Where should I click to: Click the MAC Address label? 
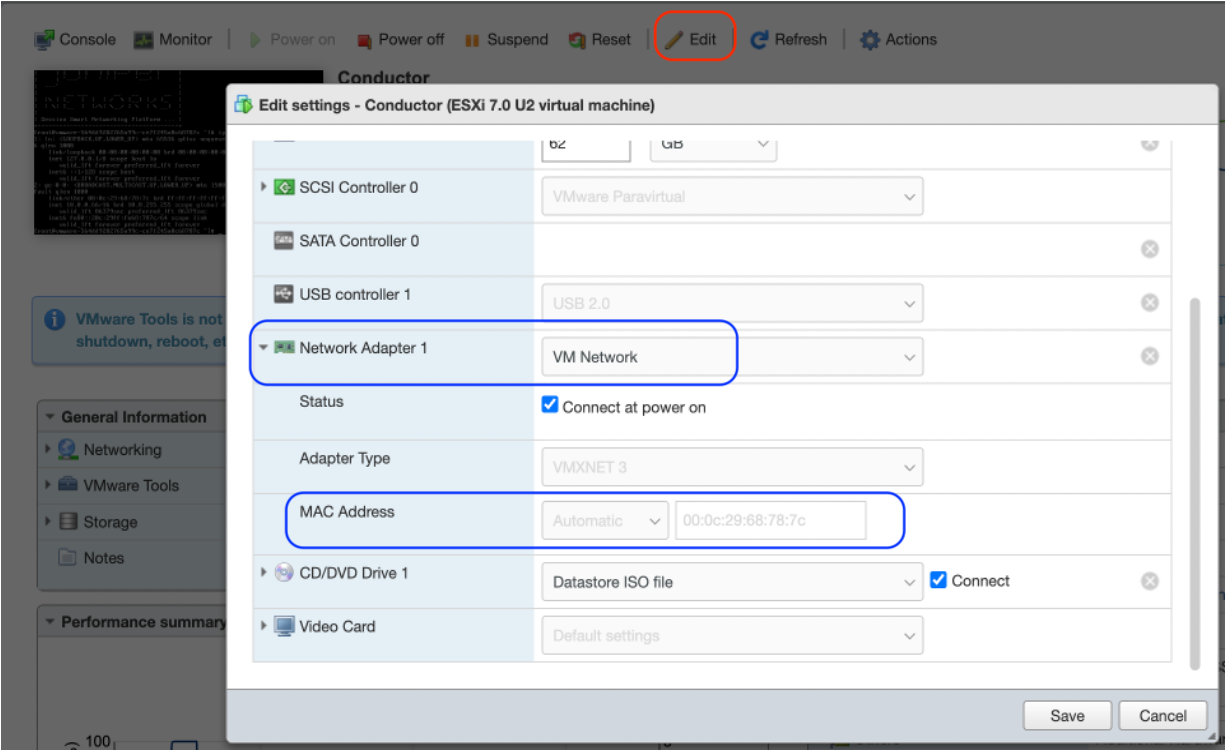[347, 512]
